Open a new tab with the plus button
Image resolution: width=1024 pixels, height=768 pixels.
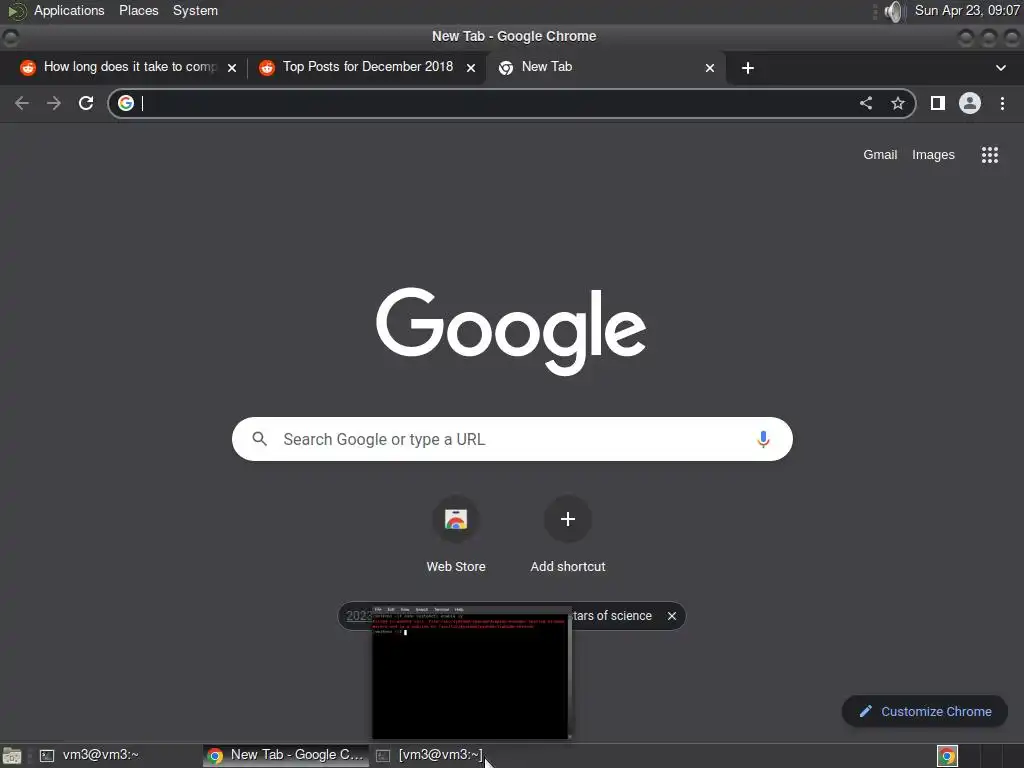(x=748, y=68)
